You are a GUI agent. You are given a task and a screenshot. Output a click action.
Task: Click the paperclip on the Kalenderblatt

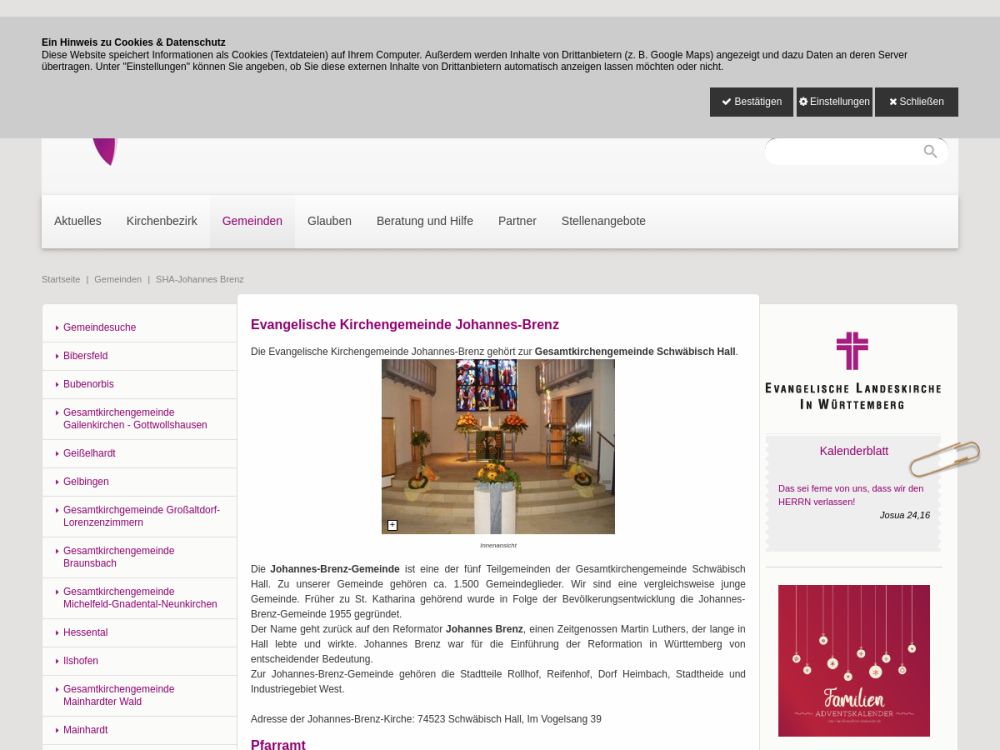pyautogui.click(x=944, y=458)
